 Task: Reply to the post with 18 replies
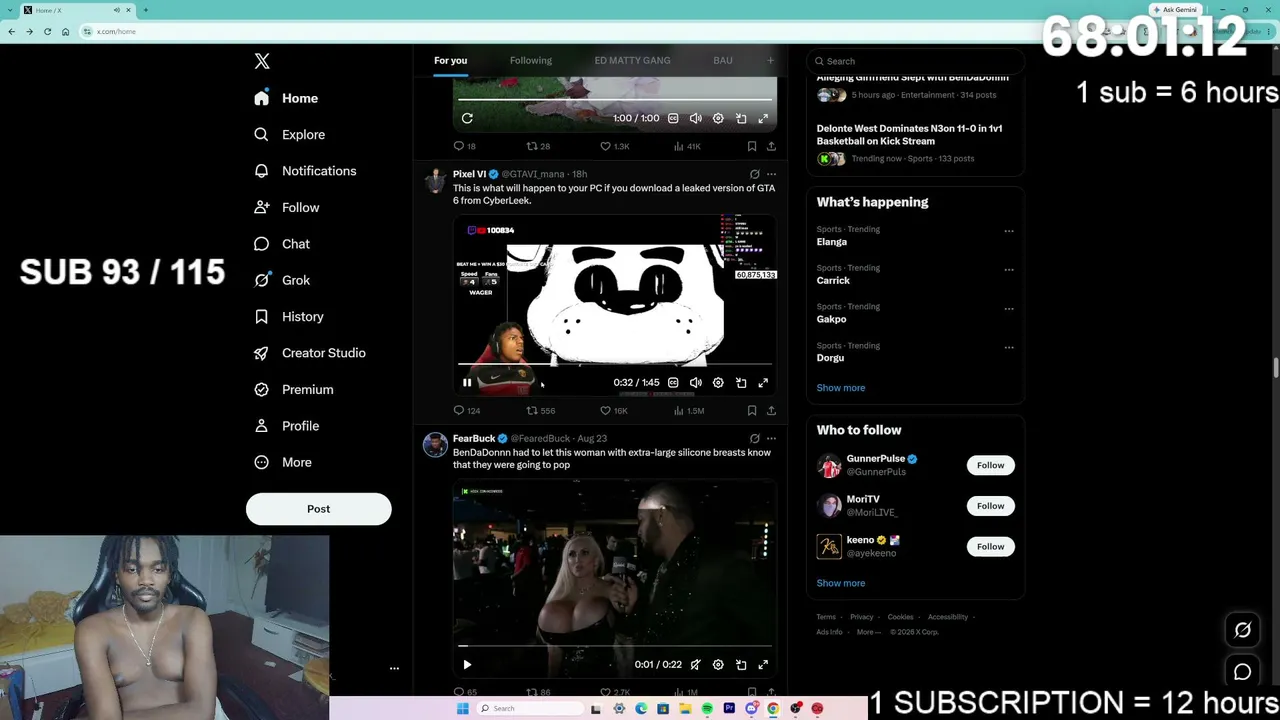click(465, 146)
